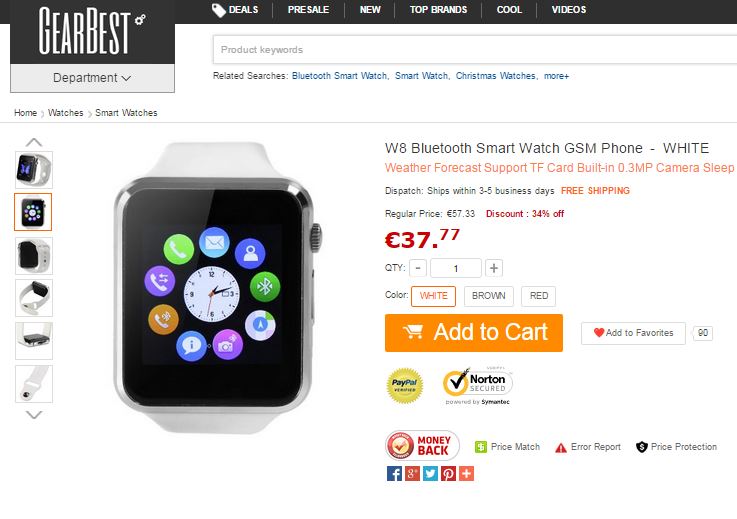The width and height of the screenshot is (737, 519).
Task: Pin product with Pinterest icon
Action: click(448, 473)
